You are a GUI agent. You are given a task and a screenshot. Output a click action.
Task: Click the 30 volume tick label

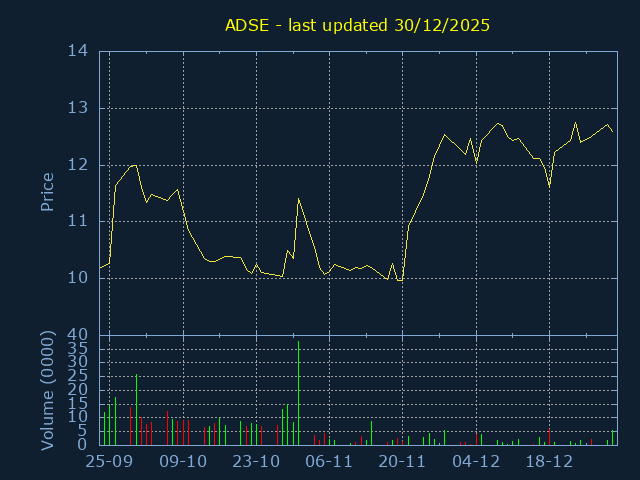pos(77,361)
